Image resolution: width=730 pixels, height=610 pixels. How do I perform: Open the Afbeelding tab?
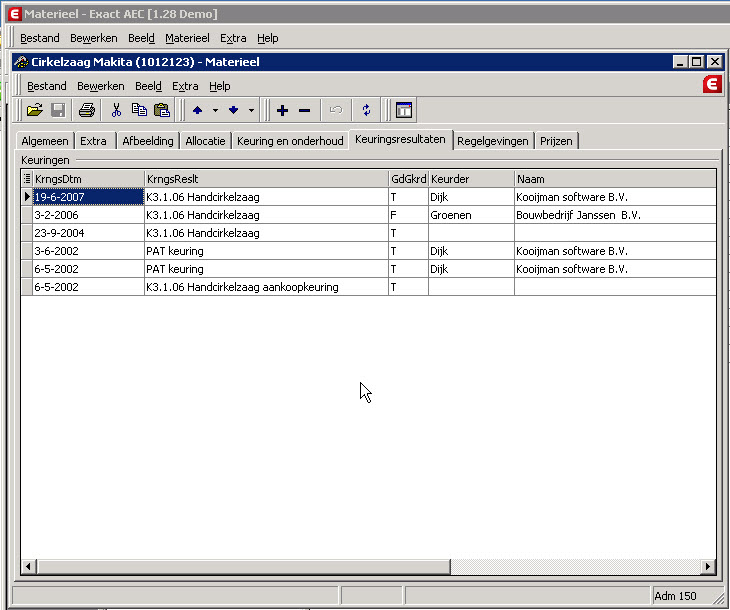pyautogui.click(x=148, y=141)
